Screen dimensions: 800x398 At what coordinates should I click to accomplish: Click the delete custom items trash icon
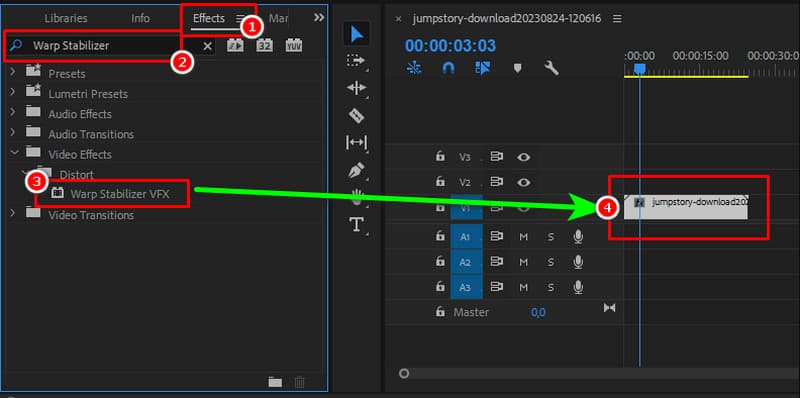coord(300,382)
